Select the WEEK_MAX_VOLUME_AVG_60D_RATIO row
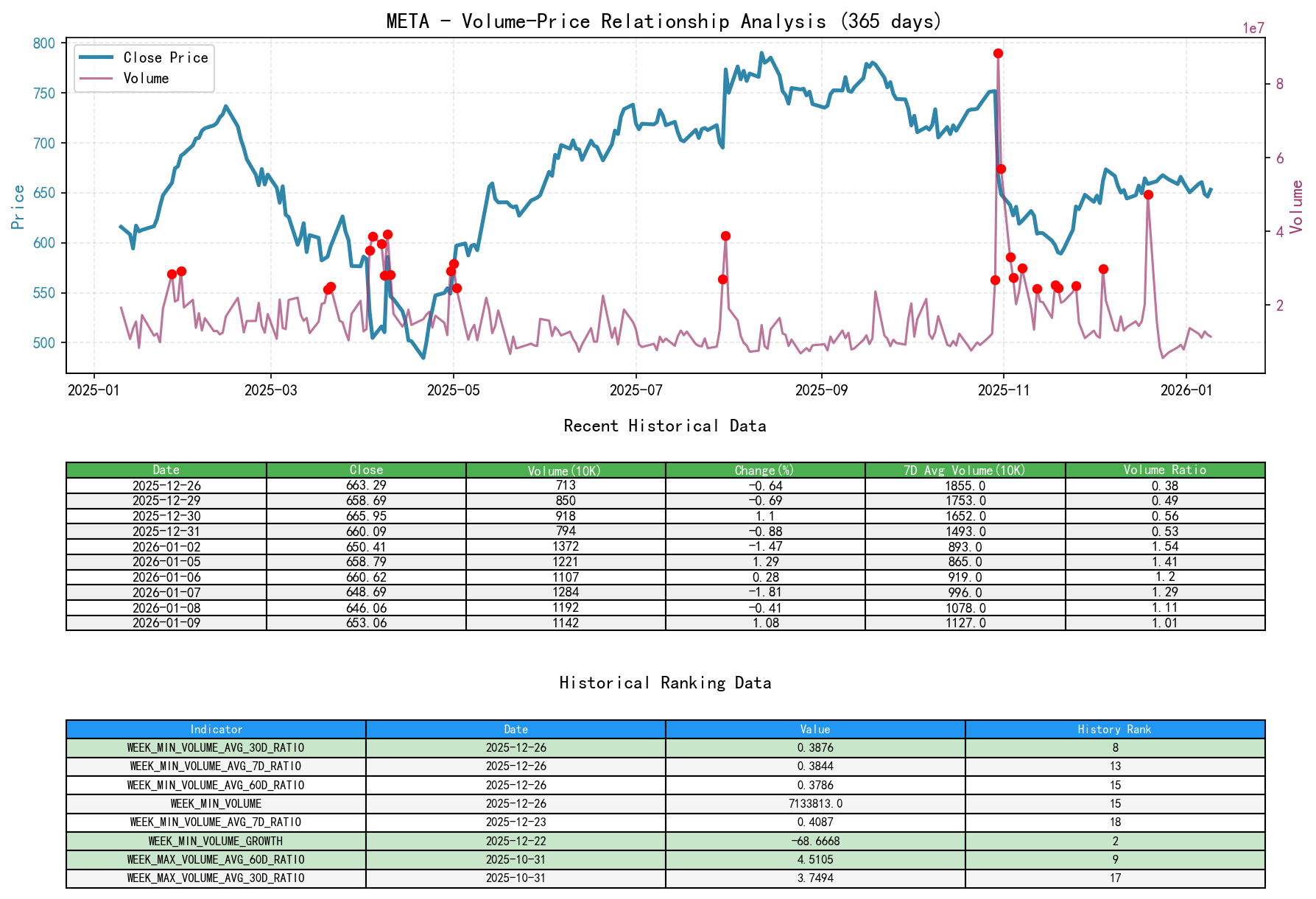The width and height of the screenshot is (1316, 899). [x=216, y=859]
